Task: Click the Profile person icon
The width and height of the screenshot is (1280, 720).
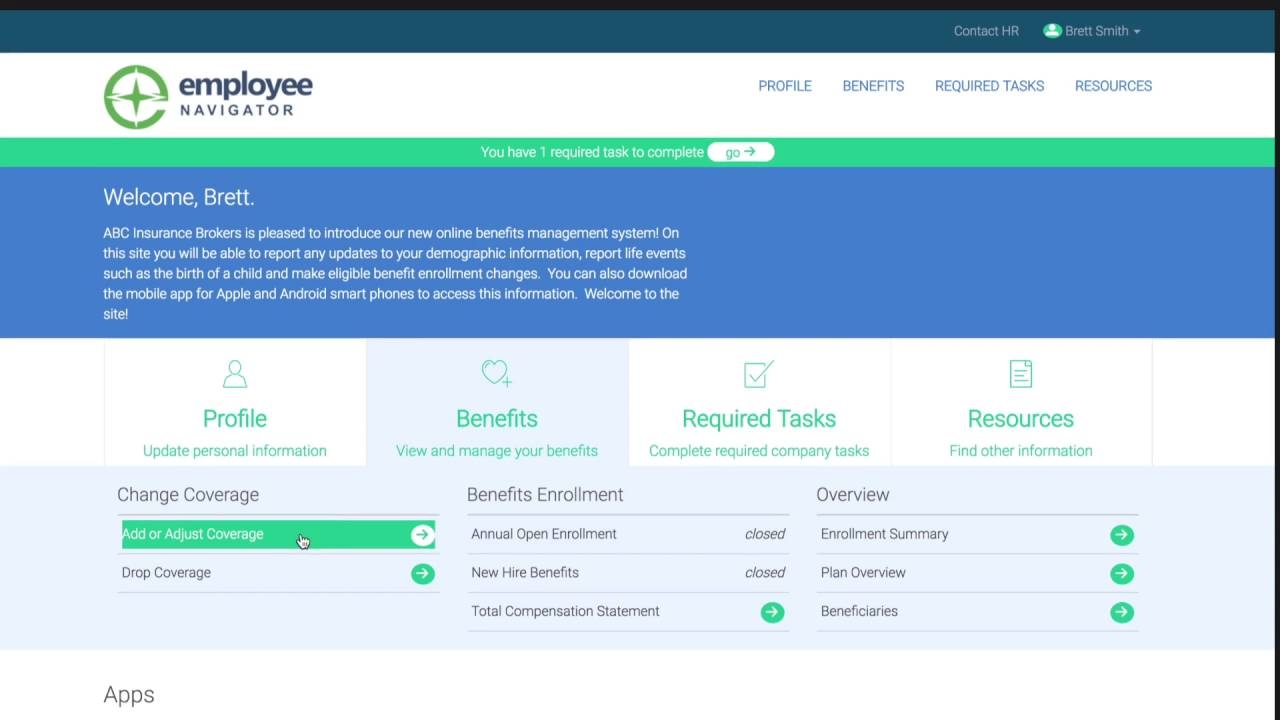Action: click(x=234, y=373)
